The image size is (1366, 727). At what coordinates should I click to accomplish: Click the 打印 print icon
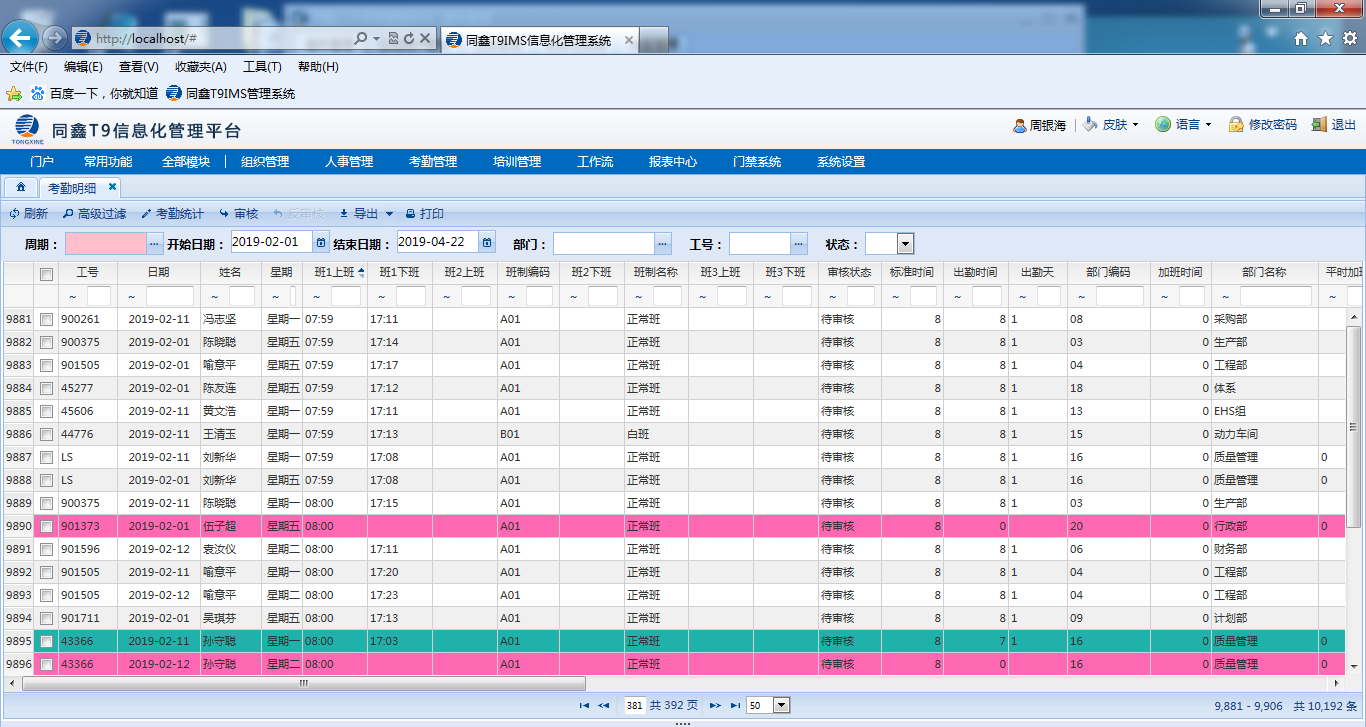(x=410, y=214)
